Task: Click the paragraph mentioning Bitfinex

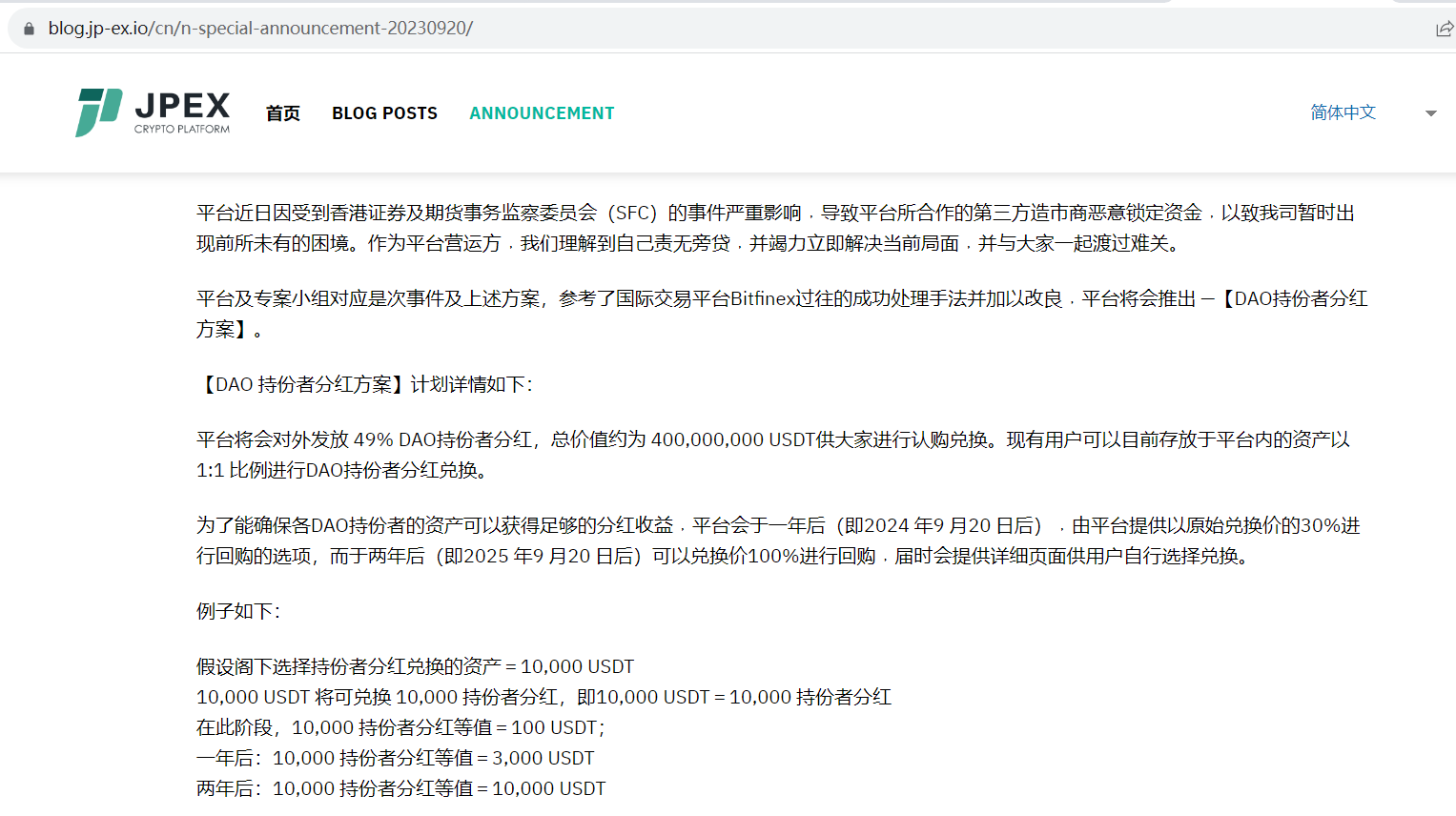Action: 782,314
